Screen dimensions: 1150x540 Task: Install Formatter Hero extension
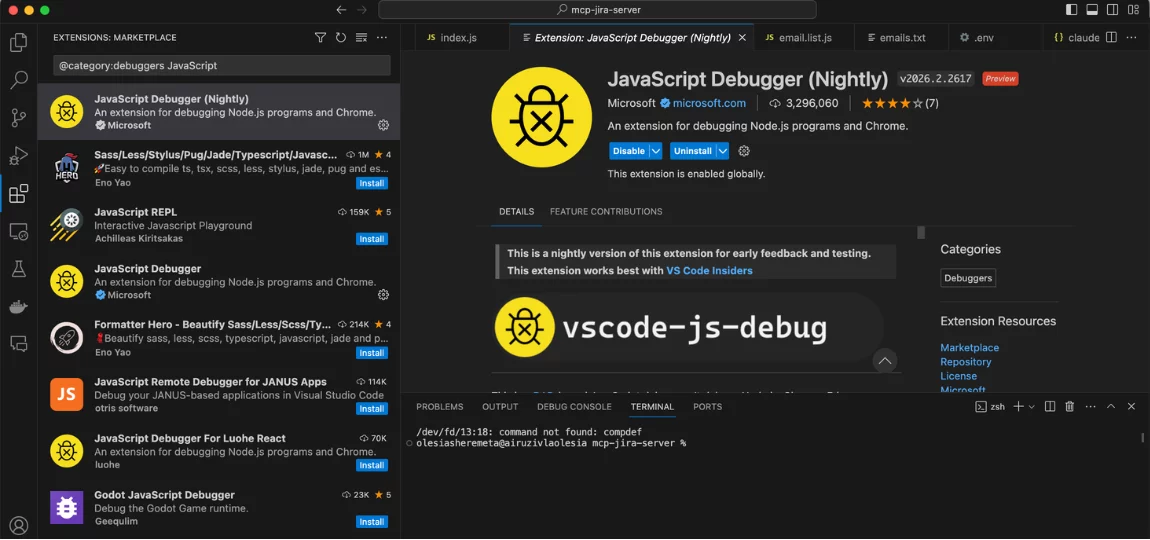click(372, 353)
